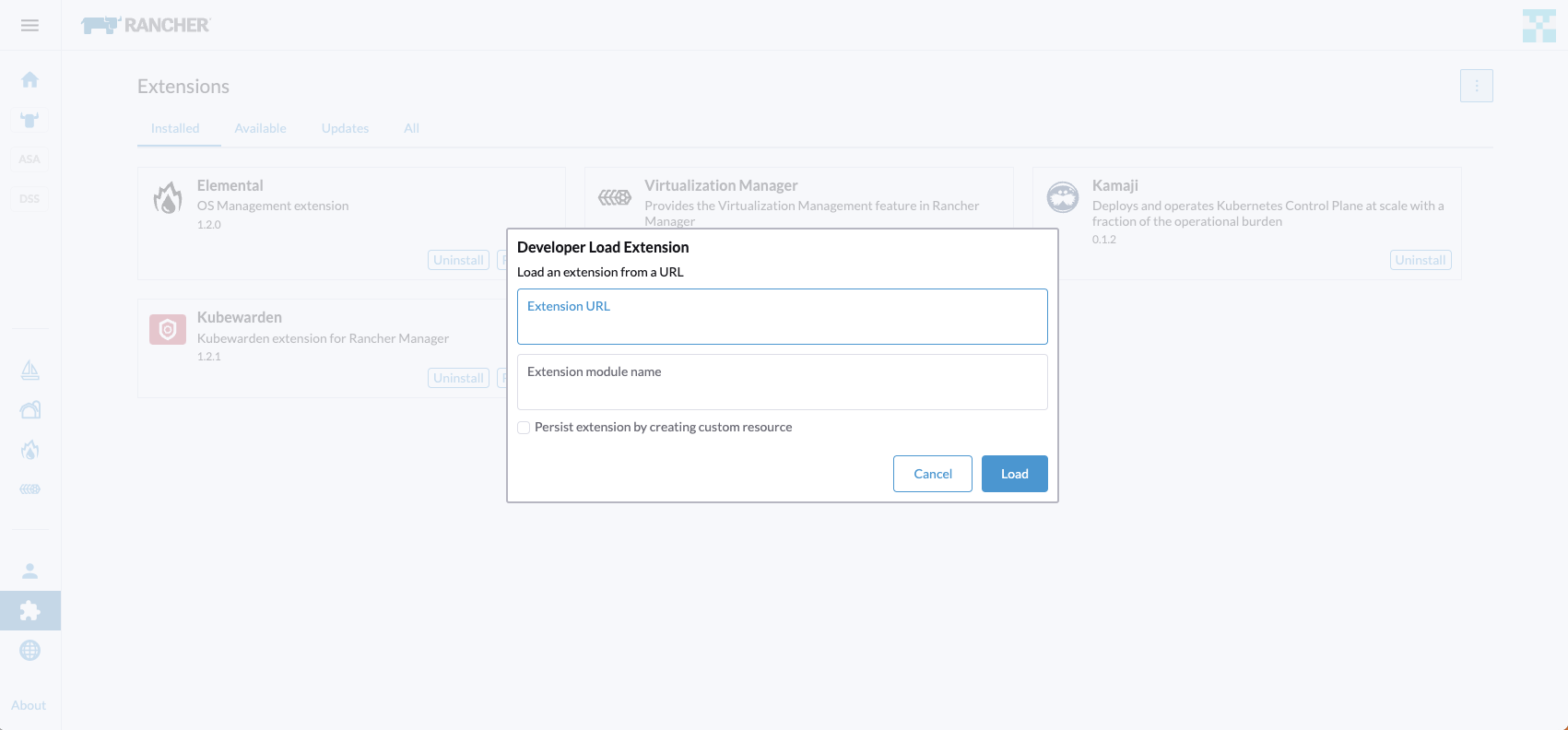Click the Extensions page heading

(x=183, y=87)
